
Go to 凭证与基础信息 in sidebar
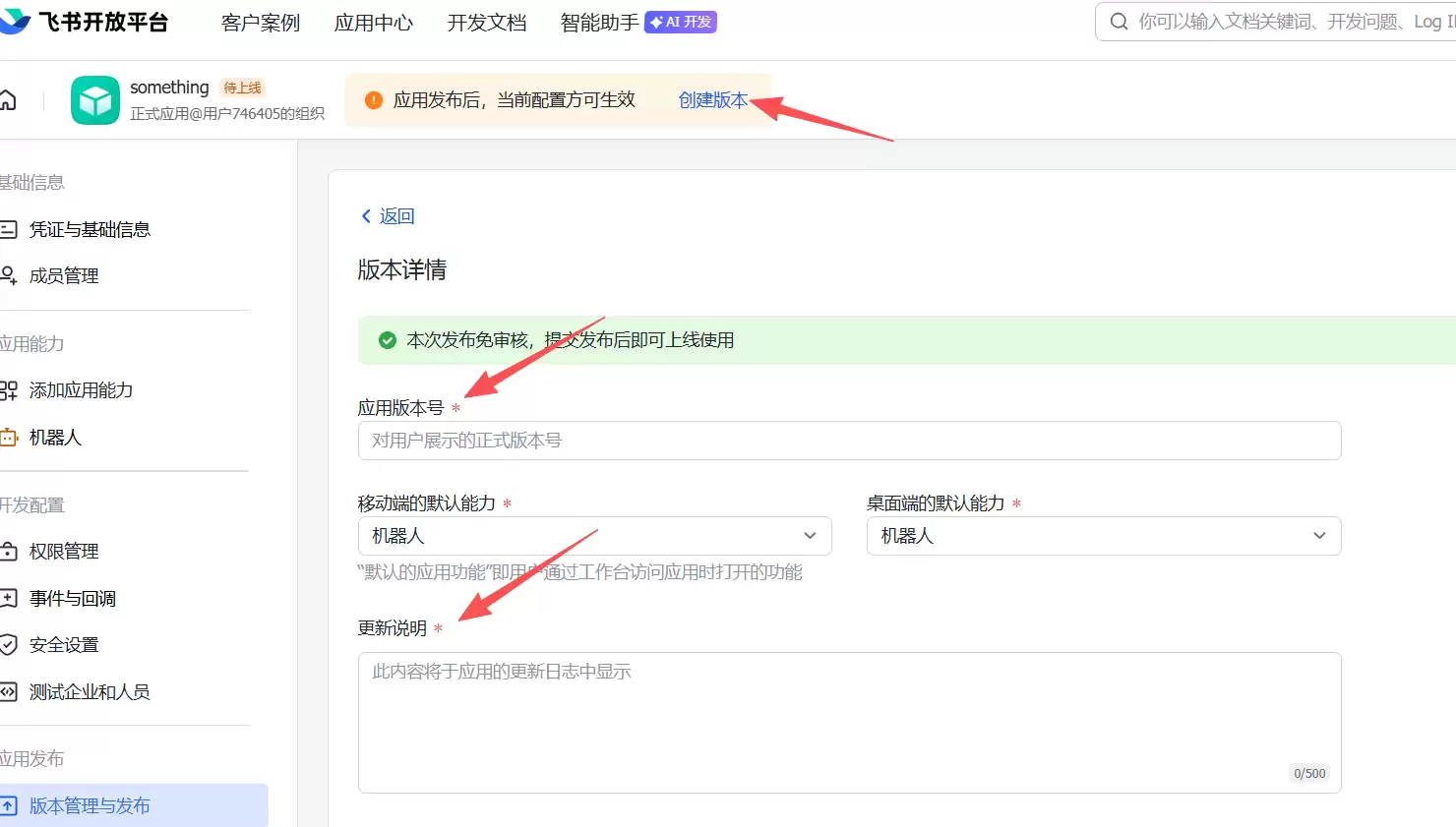click(90, 230)
